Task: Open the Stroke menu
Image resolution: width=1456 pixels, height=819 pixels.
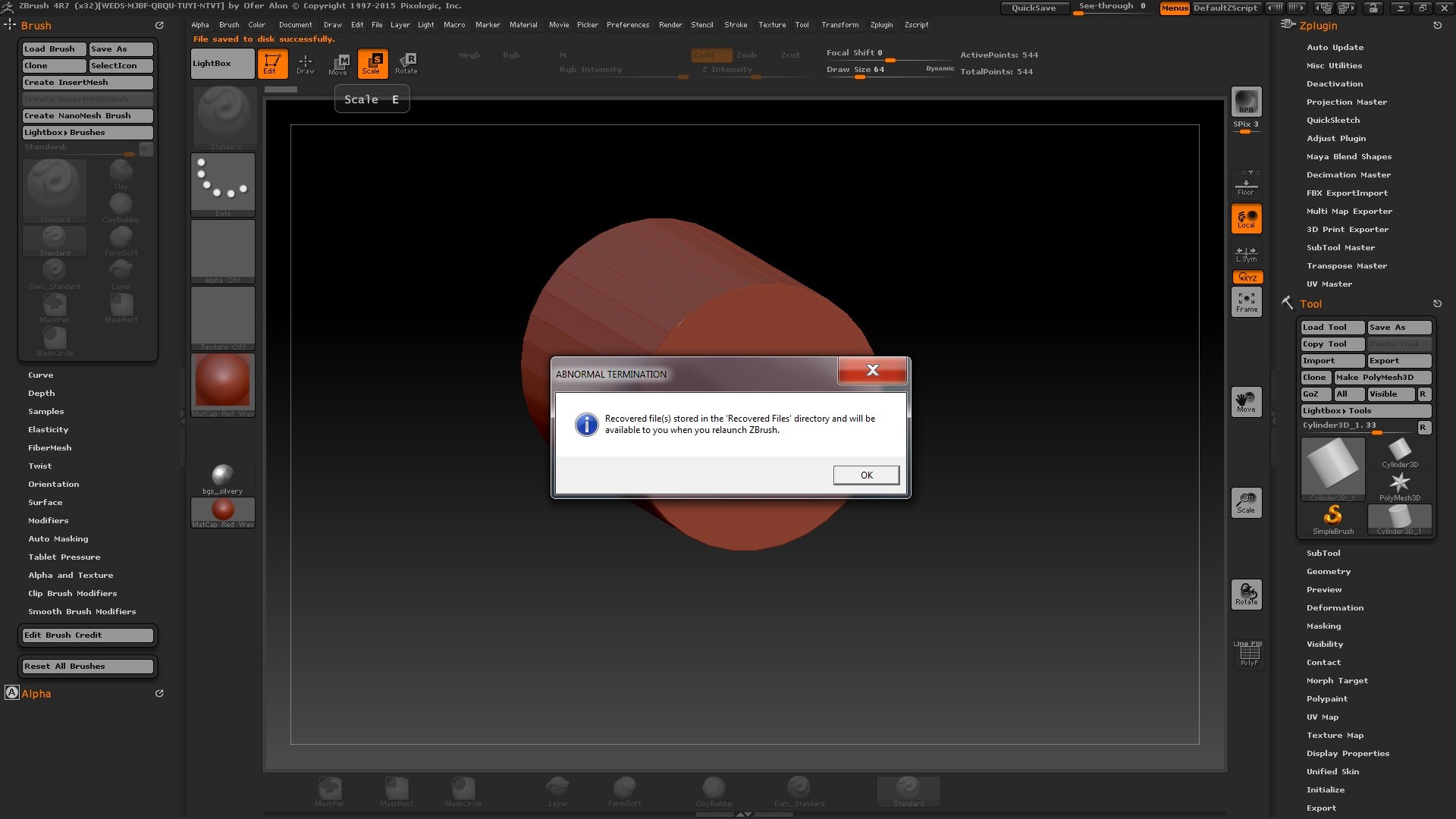Action: 736,25
